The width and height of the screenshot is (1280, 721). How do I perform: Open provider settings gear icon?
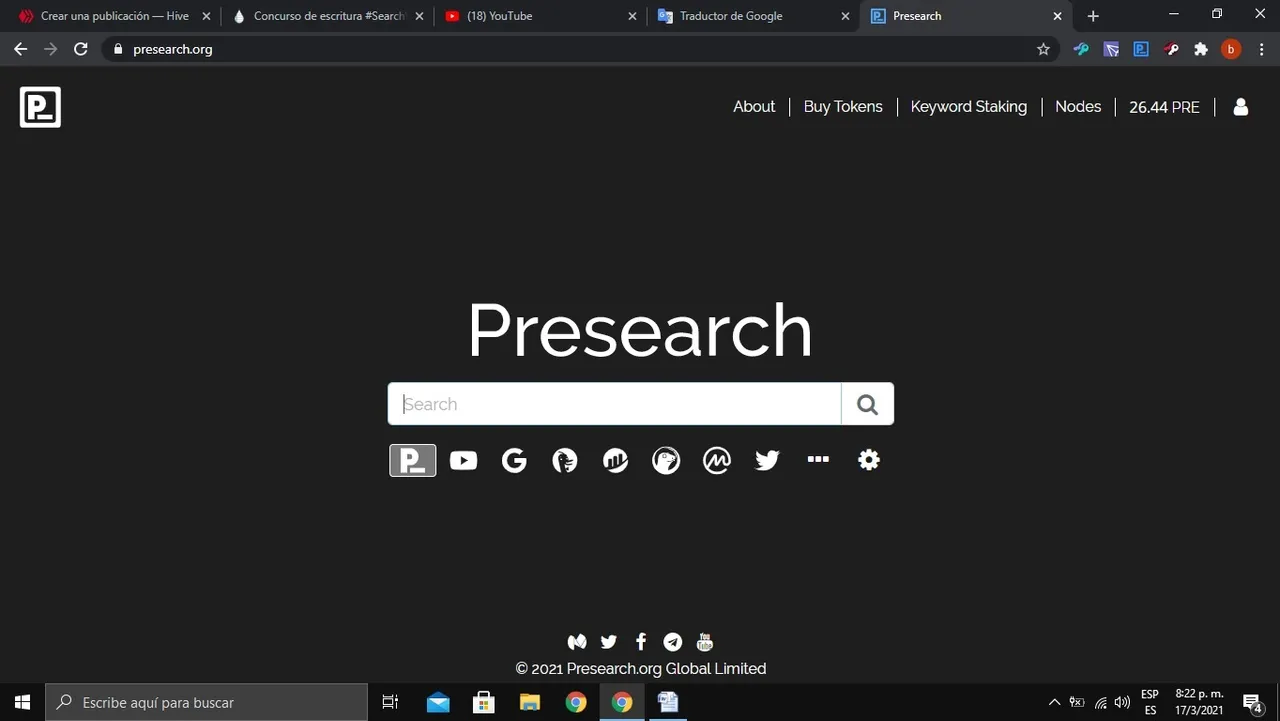coord(869,460)
